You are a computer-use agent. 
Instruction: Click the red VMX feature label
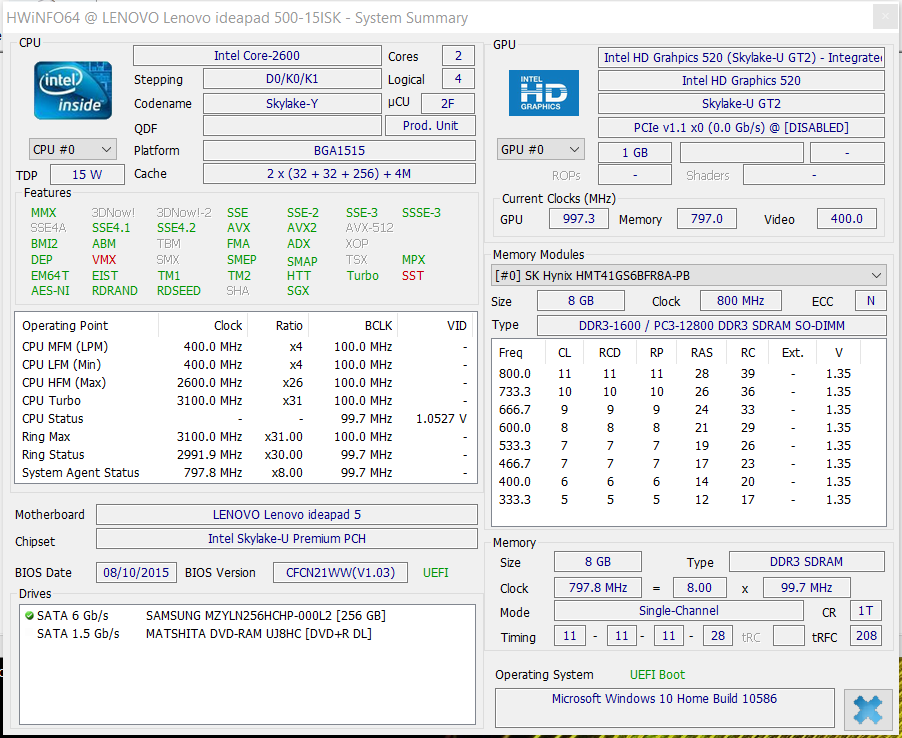[104, 260]
